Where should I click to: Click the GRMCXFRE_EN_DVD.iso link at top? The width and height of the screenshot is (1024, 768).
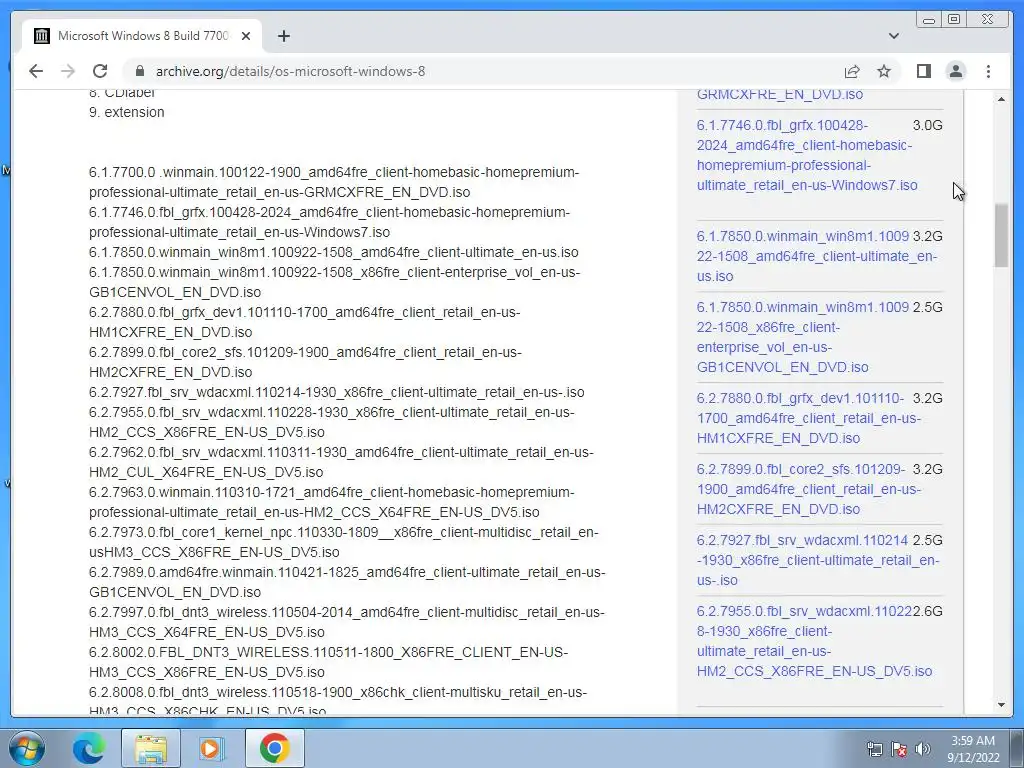pos(780,94)
